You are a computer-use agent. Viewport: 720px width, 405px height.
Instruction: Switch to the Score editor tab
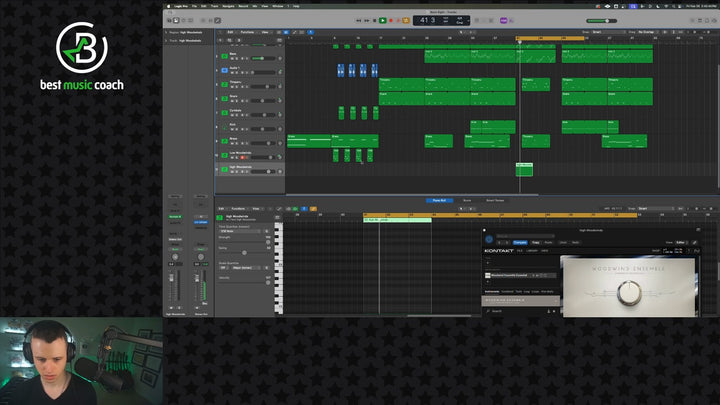pos(467,200)
